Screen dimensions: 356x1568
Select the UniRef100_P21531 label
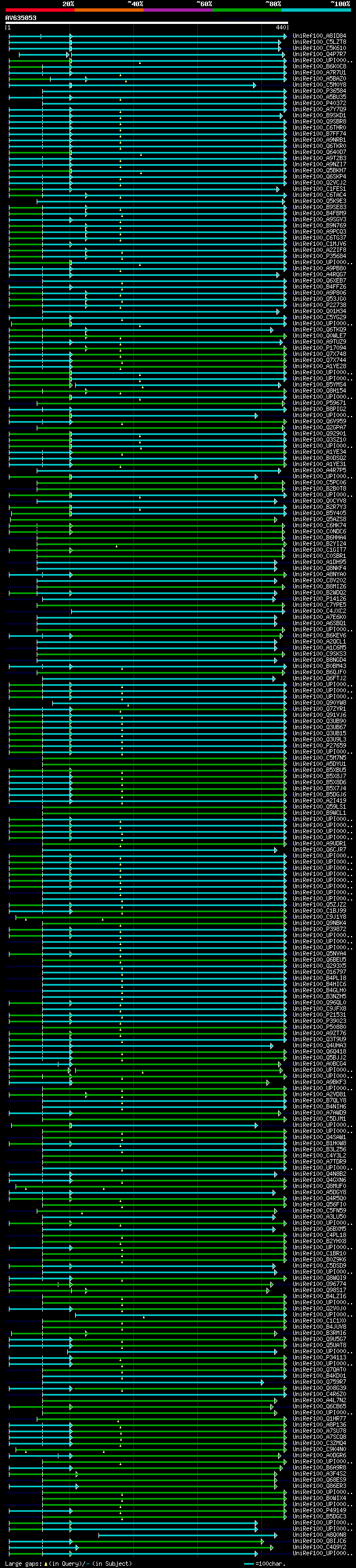tap(319, 1015)
